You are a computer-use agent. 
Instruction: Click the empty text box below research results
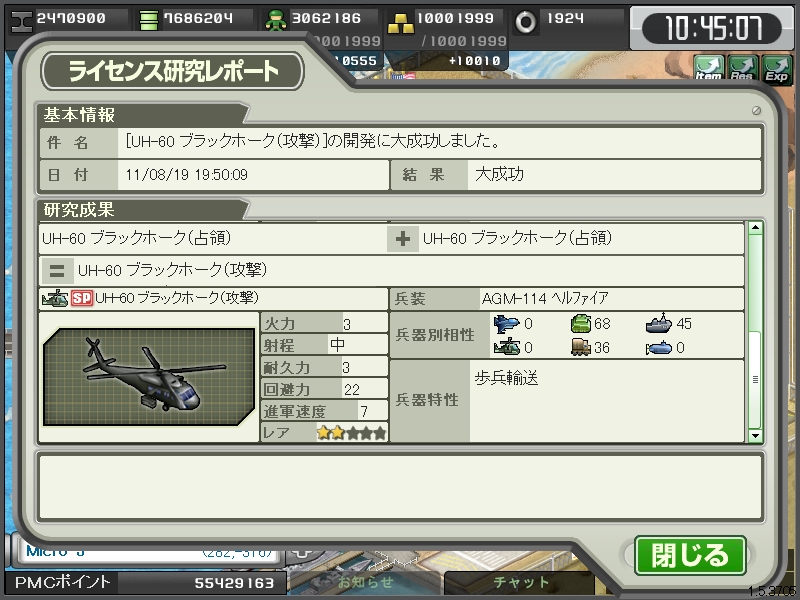[401, 487]
